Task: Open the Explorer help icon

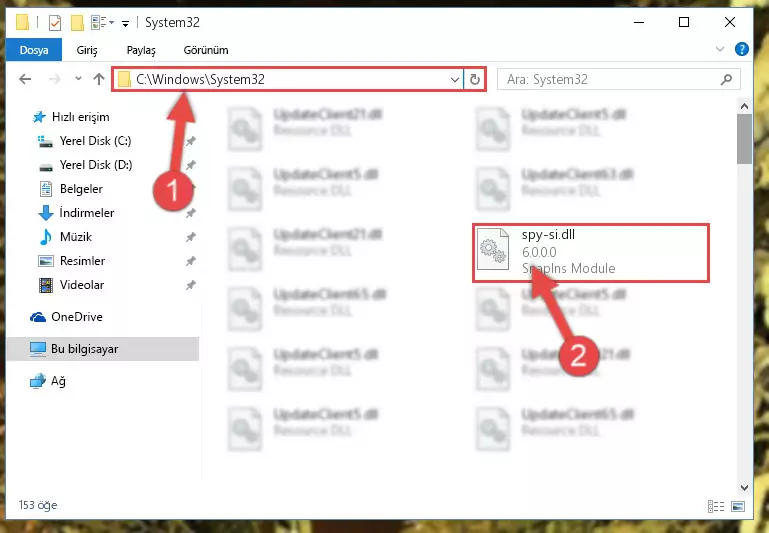Action: [x=742, y=50]
